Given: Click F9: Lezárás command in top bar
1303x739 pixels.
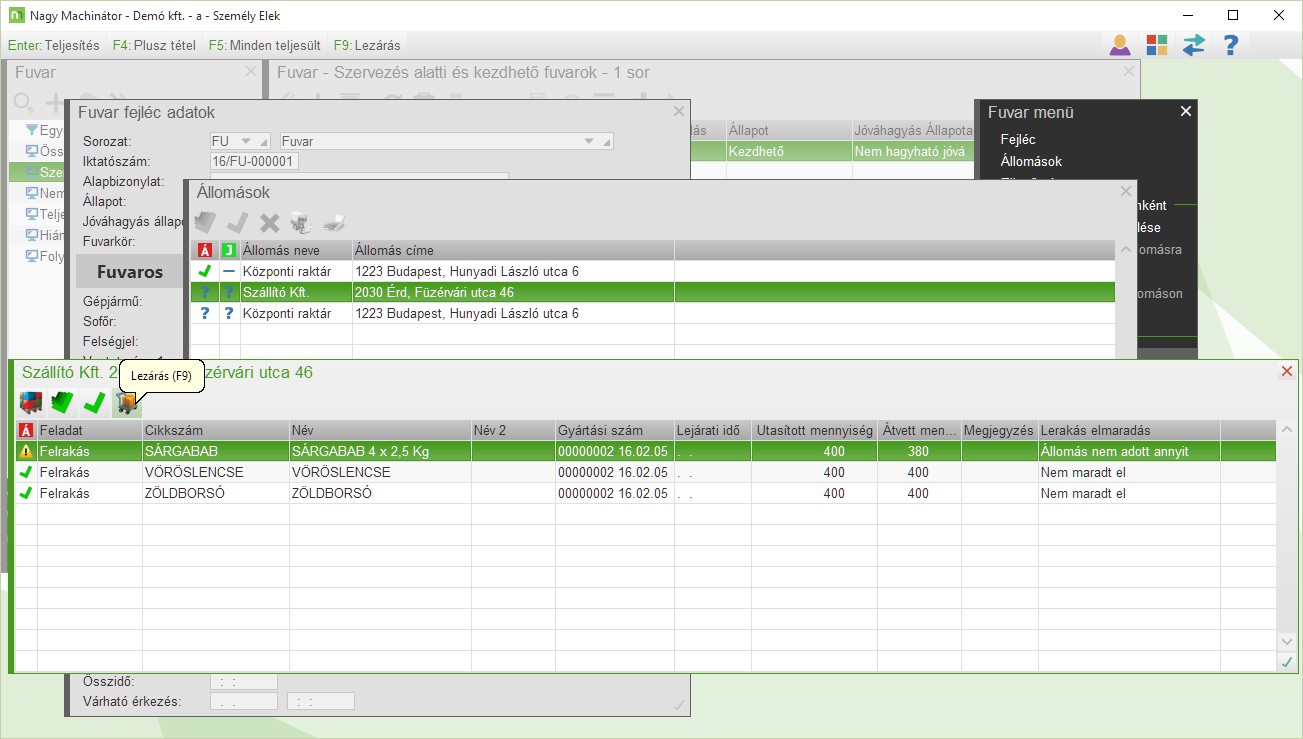Looking at the screenshot, I should click(367, 45).
